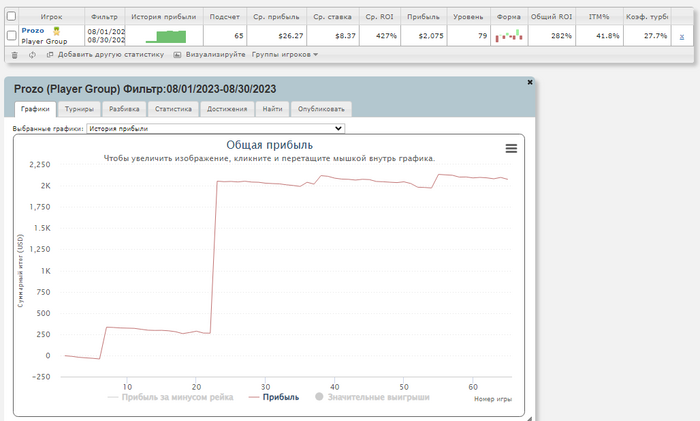Click the refresh icon beside trash

32,55
